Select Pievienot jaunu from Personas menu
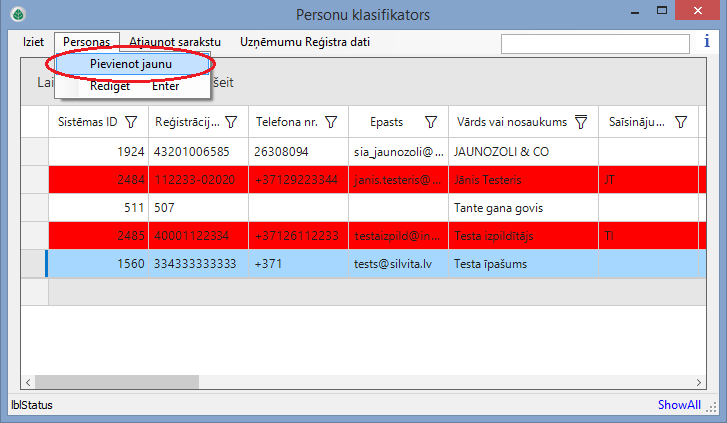727x423 pixels. [x=131, y=64]
